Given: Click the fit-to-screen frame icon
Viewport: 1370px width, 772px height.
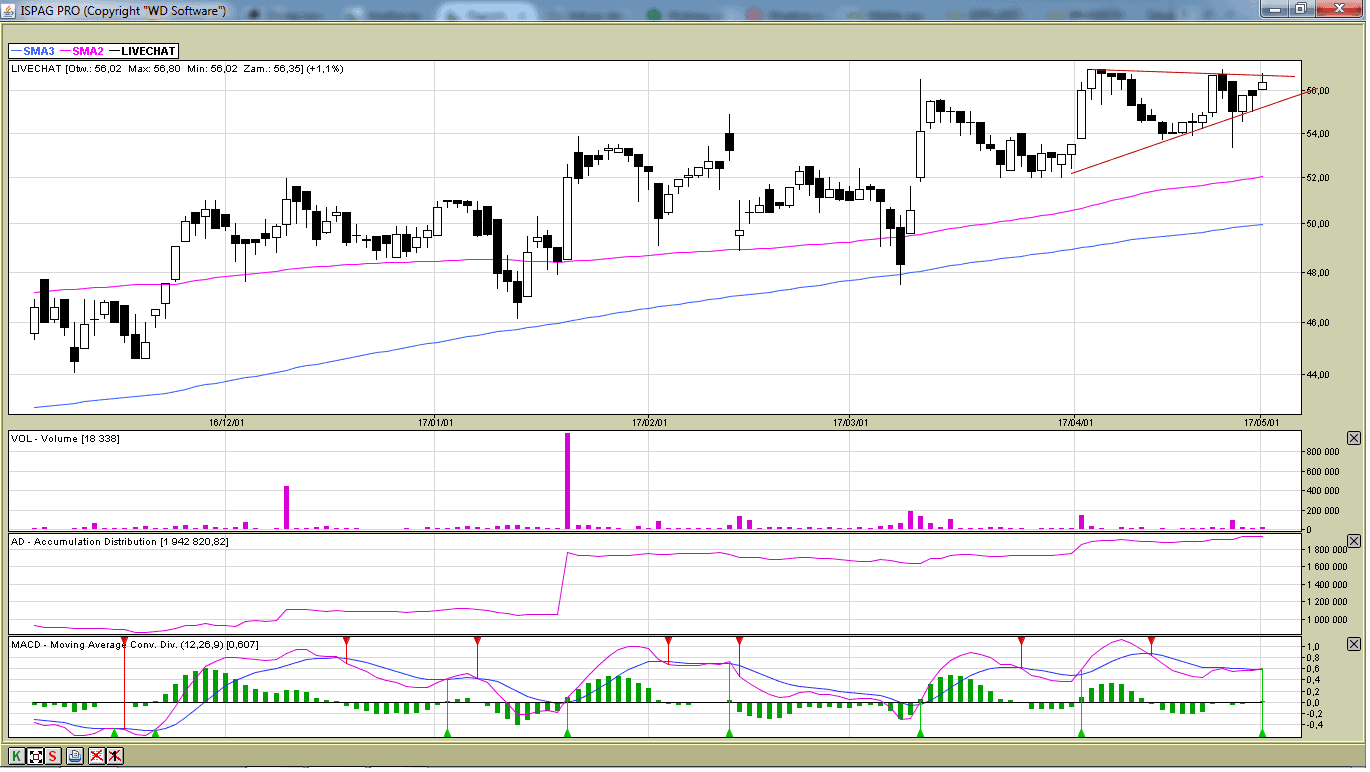Looking at the screenshot, I should [36, 756].
